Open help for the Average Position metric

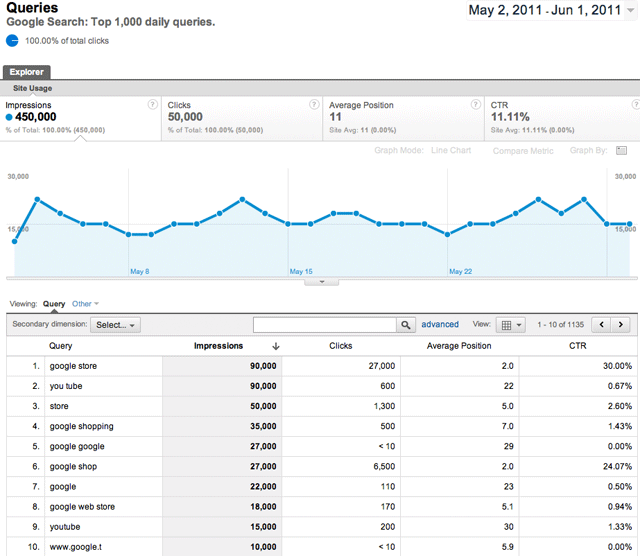pyautogui.click(x=472, y=104)
